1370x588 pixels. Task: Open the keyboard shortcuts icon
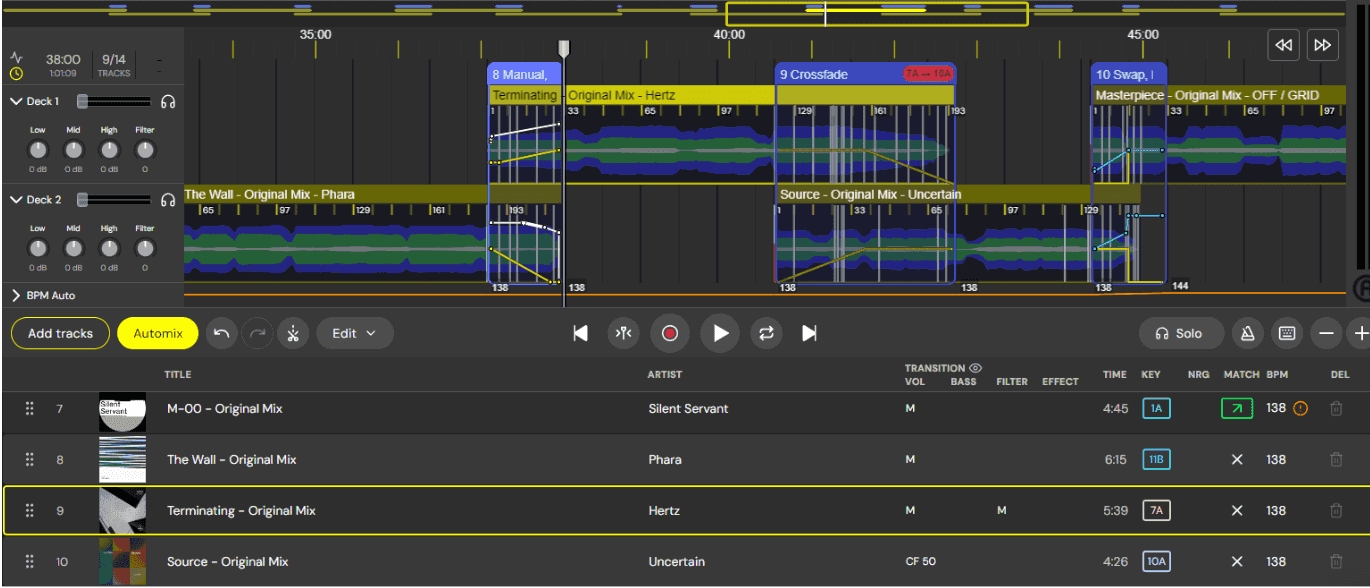tap(1287, 333)
